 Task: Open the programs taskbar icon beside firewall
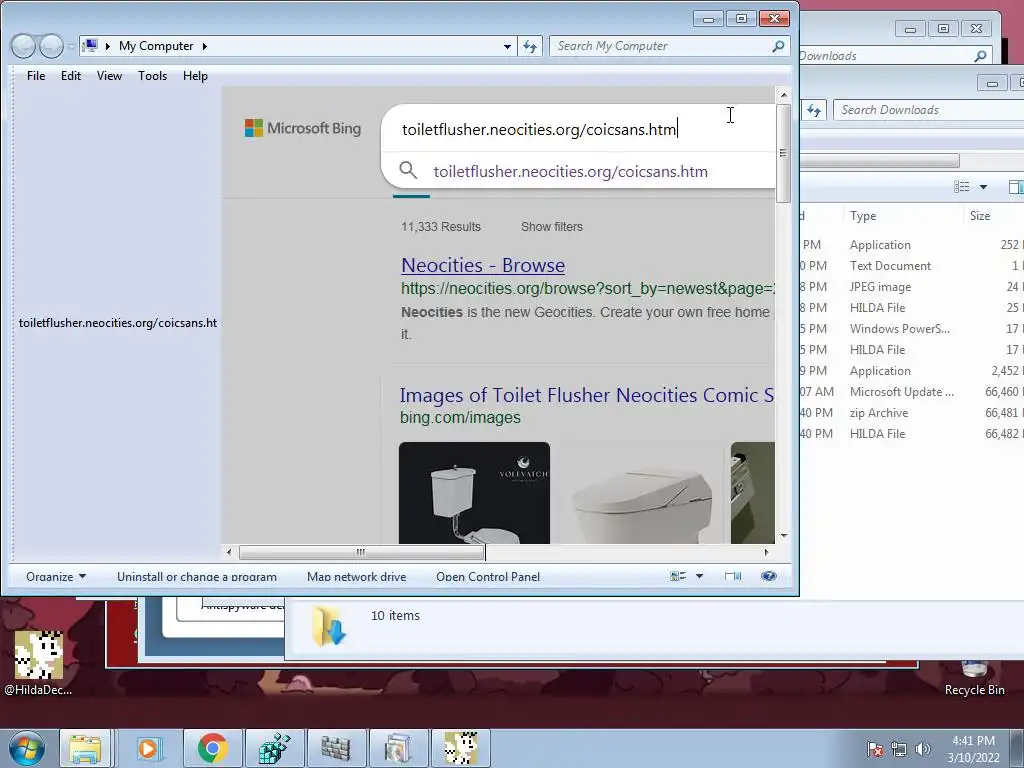(x=398, y=748)
